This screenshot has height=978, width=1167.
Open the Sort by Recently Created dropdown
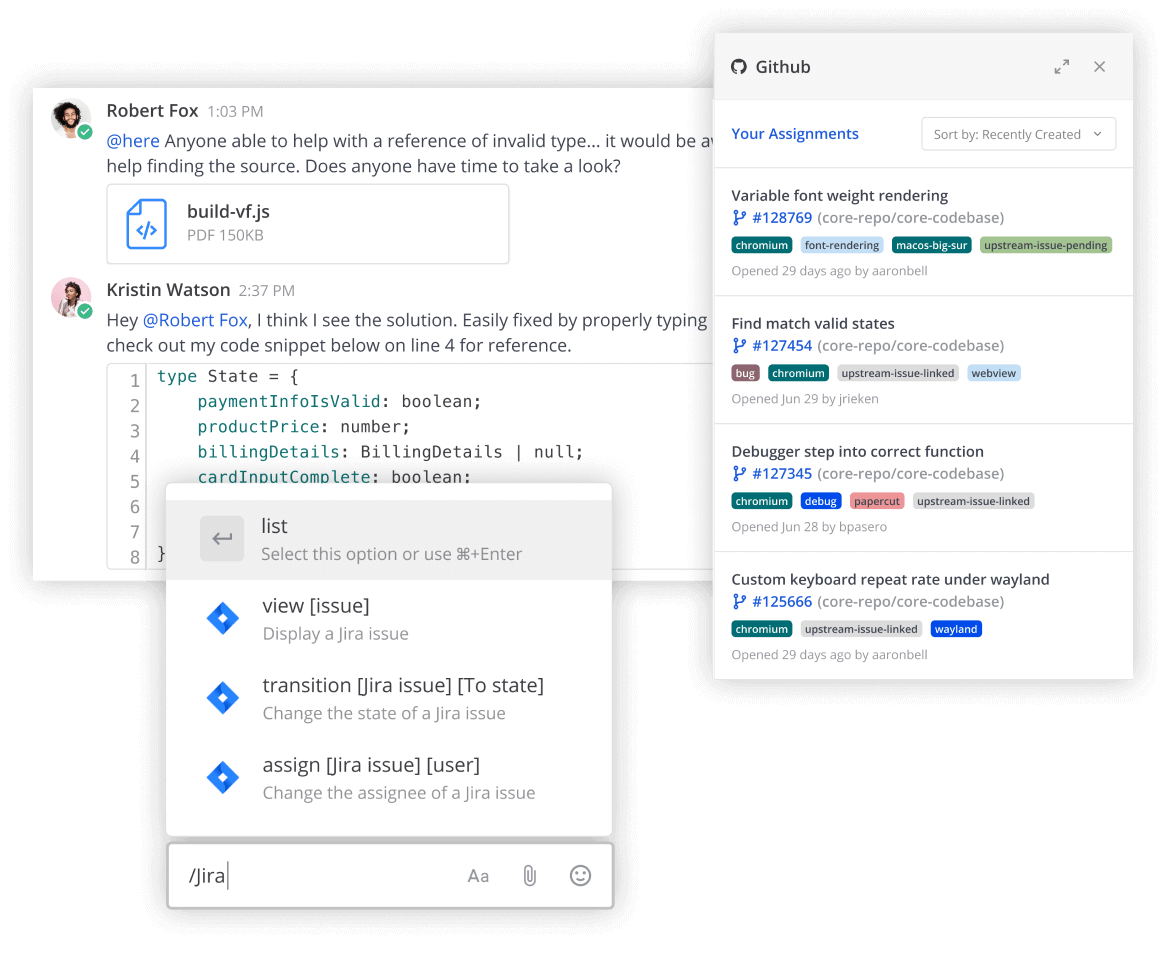[x=1018, y=134]
